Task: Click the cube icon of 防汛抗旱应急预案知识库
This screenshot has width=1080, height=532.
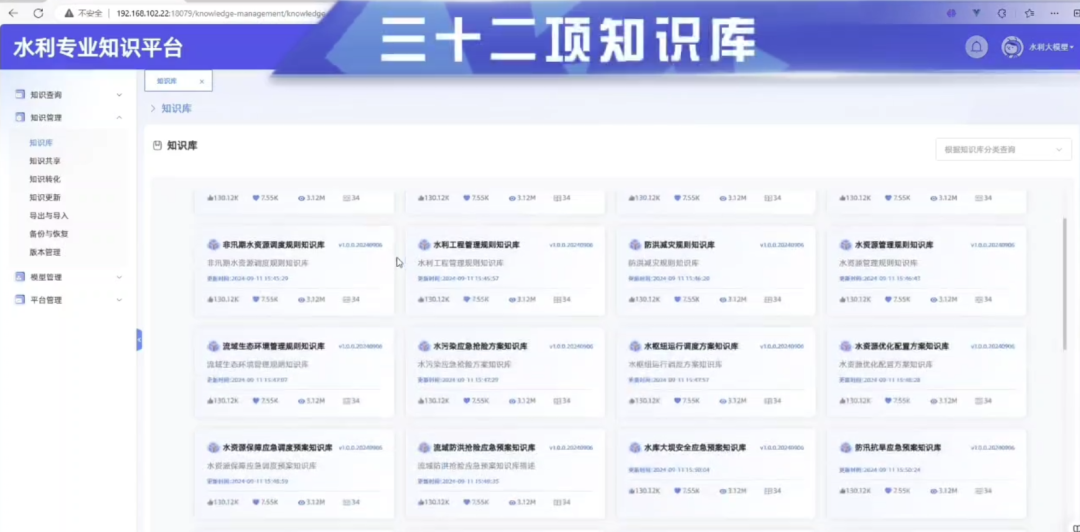Action: (x=845, y=447)
